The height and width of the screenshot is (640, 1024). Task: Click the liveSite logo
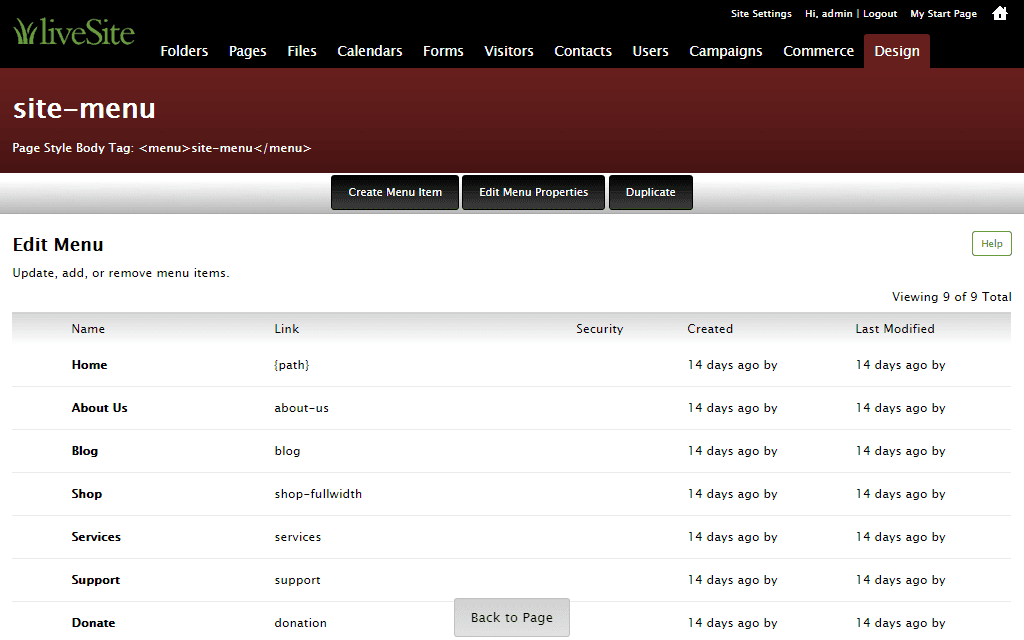(74, 32)
